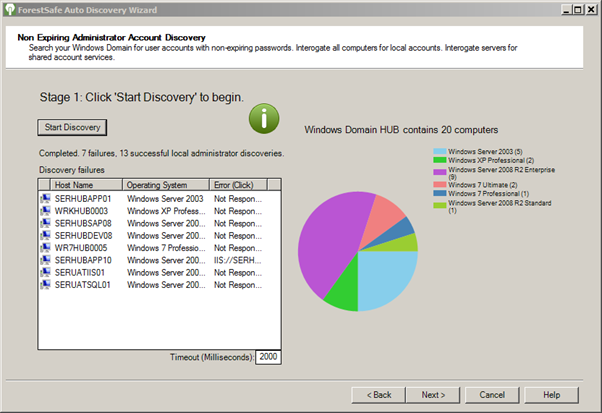
Task: Minimize the ForestSafe wizard window
Action: pos(567,9)
